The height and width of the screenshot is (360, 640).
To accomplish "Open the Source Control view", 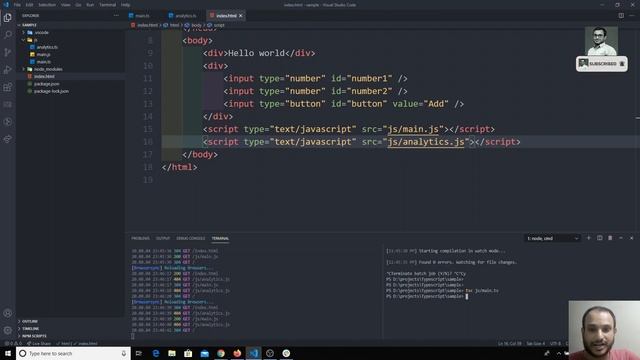I will (7, 52).
